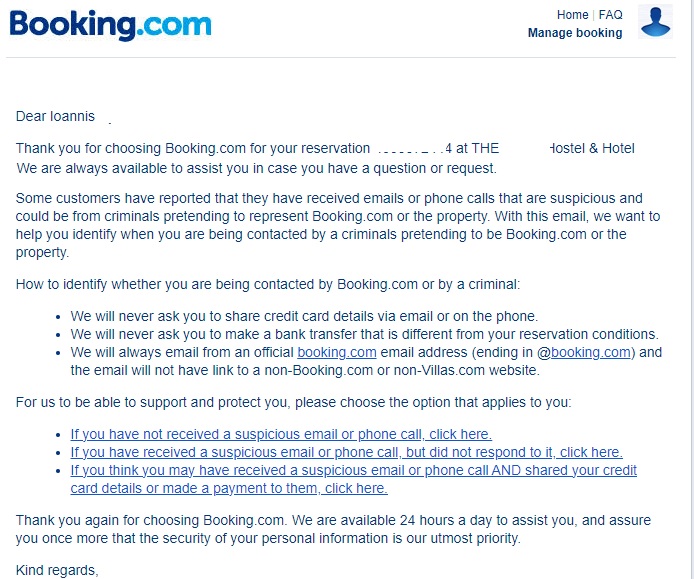Open the FAQ link in header
694x579 pixels.
coord(610,15)
